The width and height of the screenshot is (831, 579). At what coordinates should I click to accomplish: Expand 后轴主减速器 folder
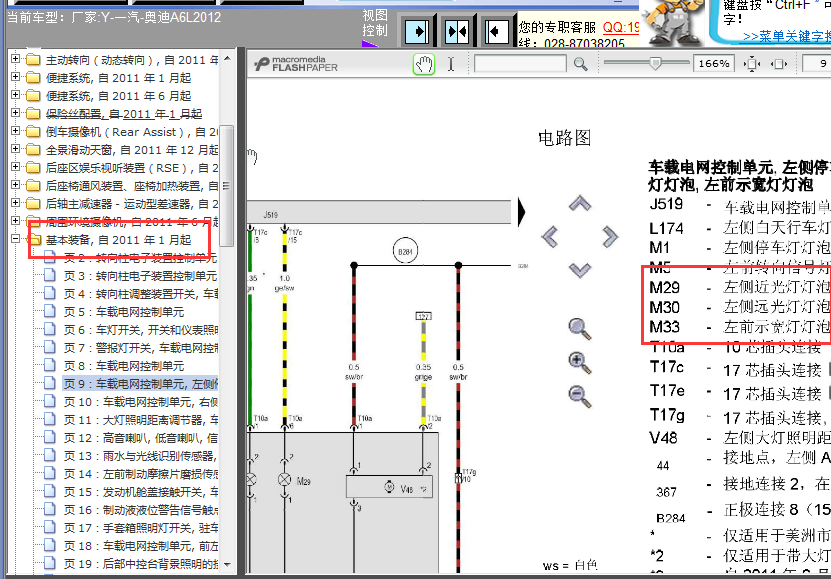(x=15, y=203)
